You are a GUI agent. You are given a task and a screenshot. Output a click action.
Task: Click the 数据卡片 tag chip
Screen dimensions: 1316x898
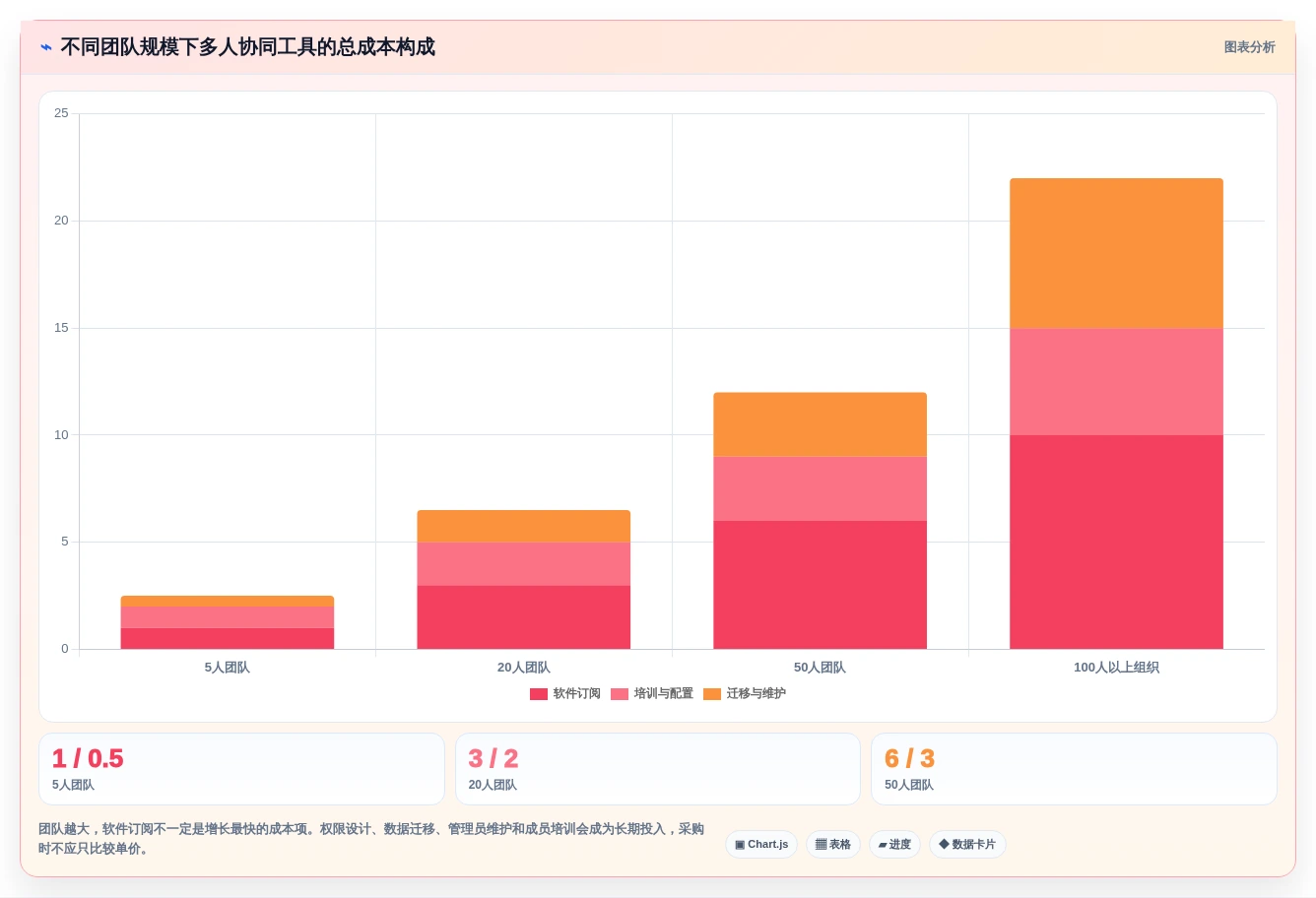[967, 845]
